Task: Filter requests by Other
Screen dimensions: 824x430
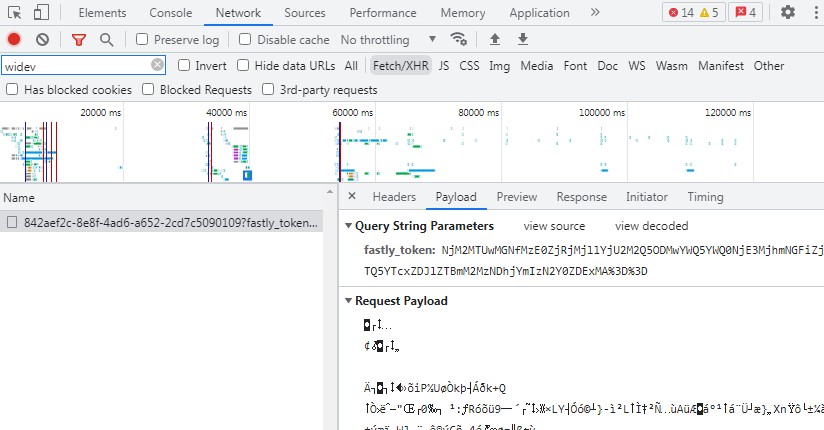Action: pos(769,66)
